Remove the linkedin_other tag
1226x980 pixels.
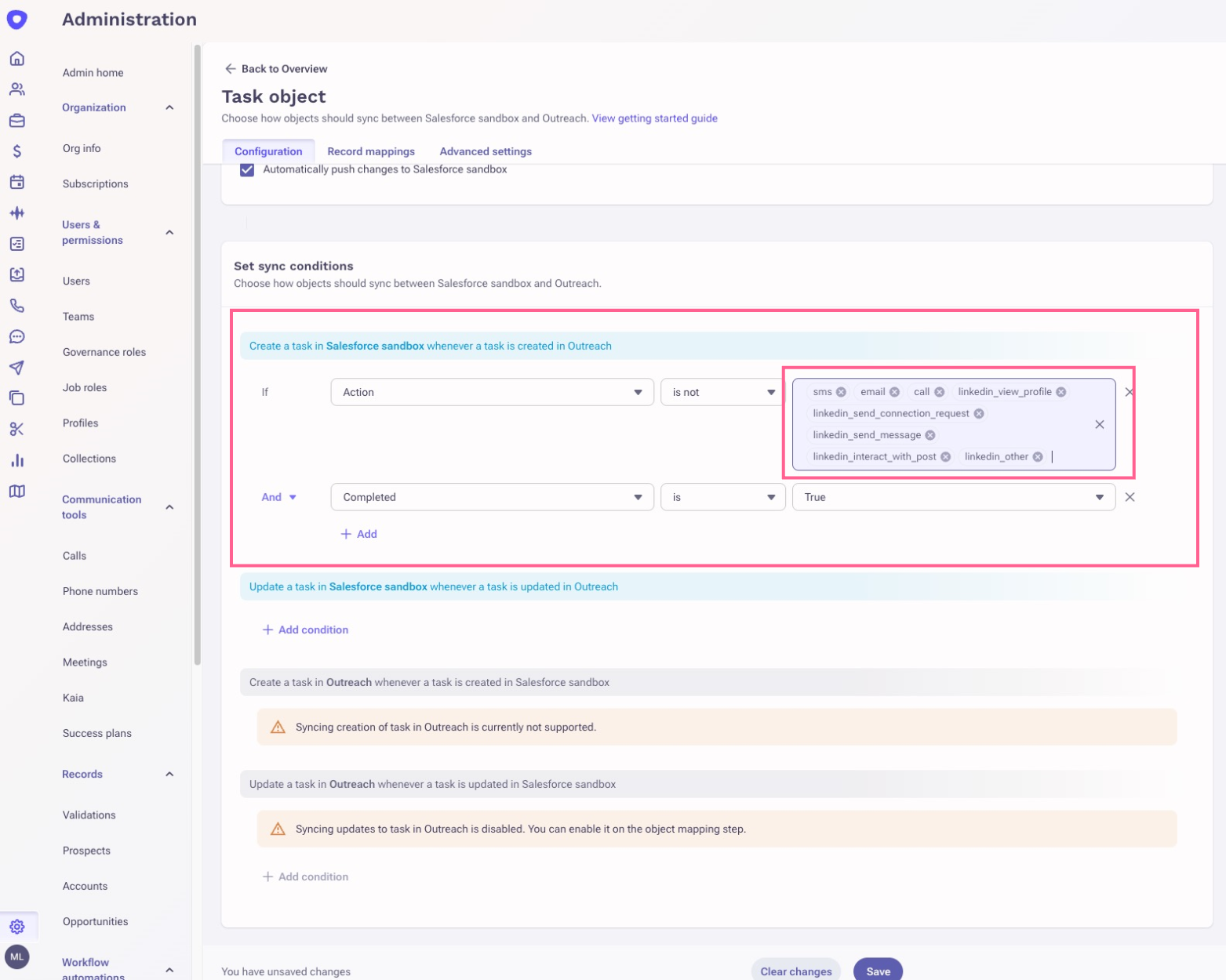tap(1038, 456)
